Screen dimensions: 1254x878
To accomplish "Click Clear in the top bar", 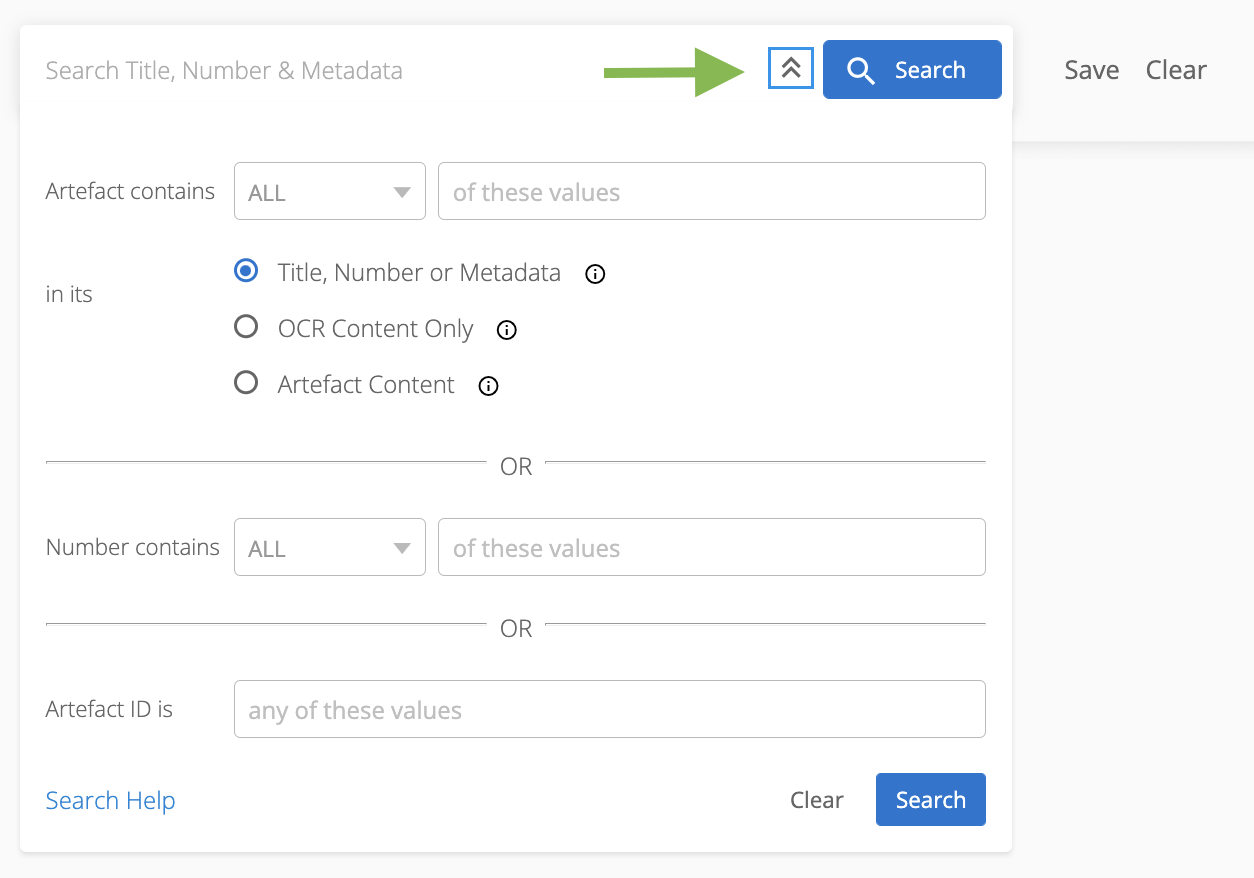I will pos(1176,70).
